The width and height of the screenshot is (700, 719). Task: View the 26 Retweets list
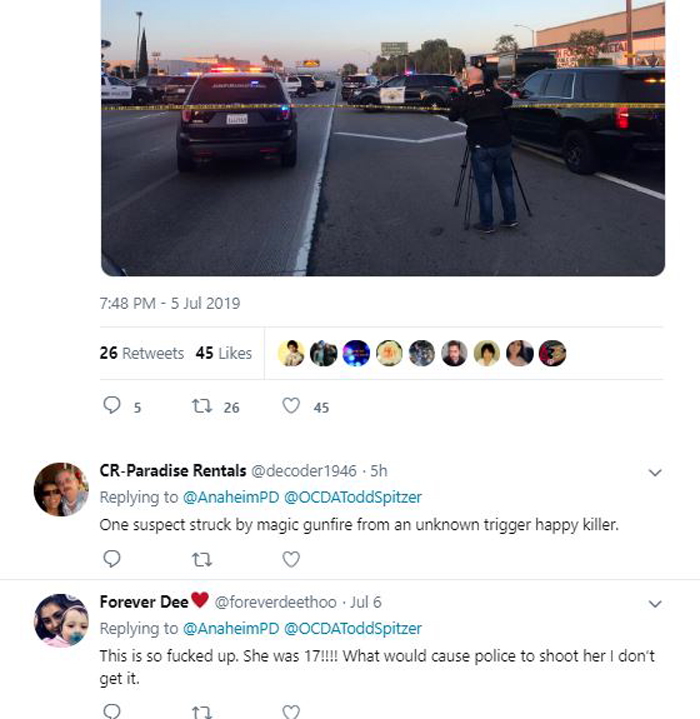click(142, 353)
